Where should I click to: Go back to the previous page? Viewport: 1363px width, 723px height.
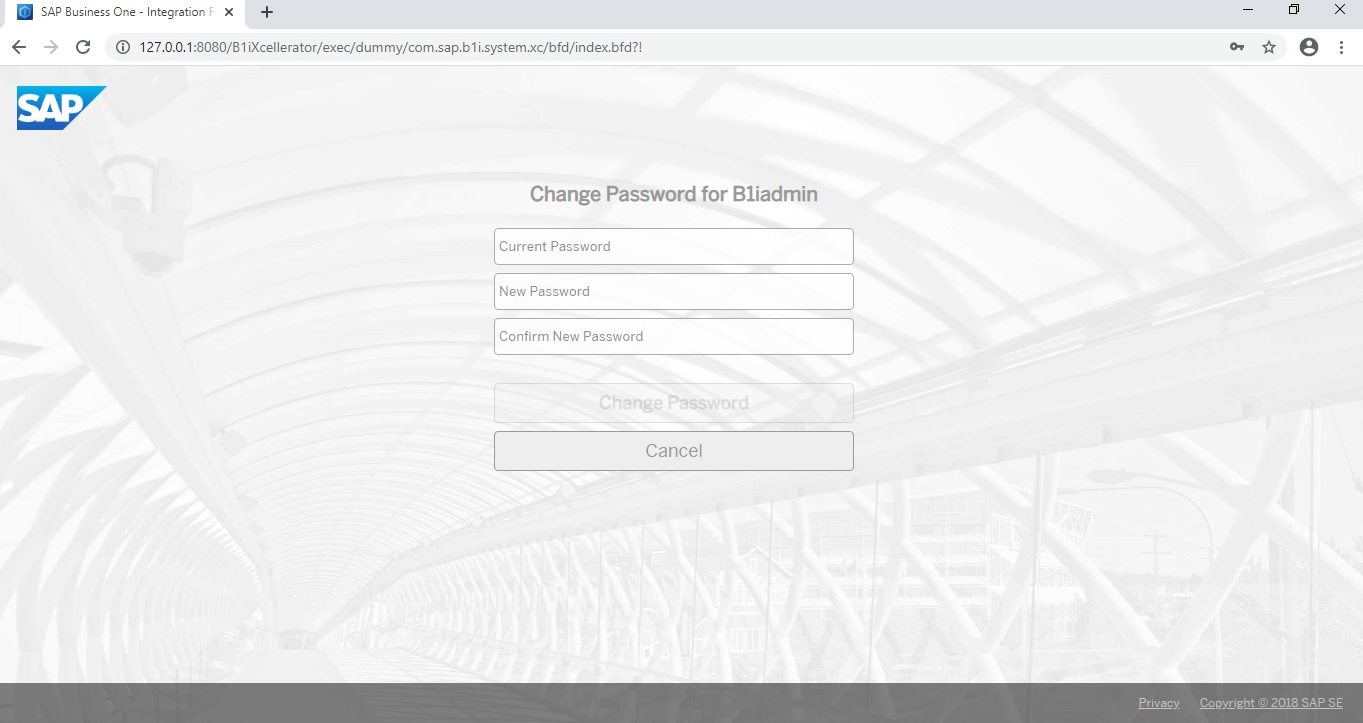19,47
